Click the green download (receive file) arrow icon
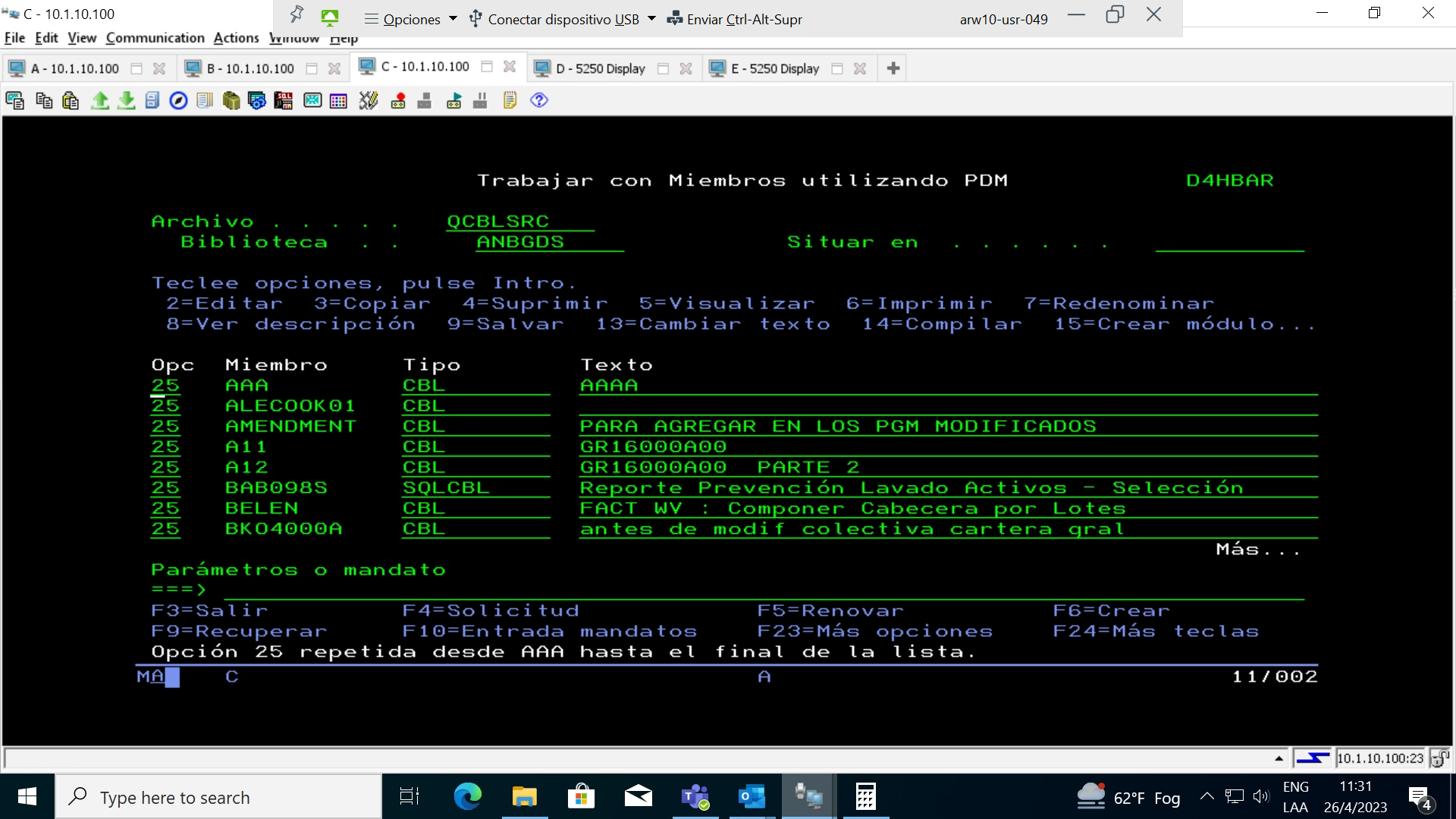The image size is (1456, 819). (x=126, y=100)
